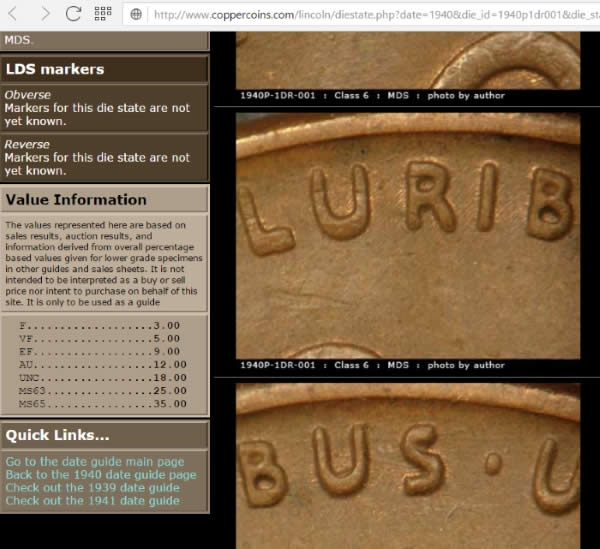
Task: Open the apps grid icon in toolbar
Action: click(x=103, y=14)
